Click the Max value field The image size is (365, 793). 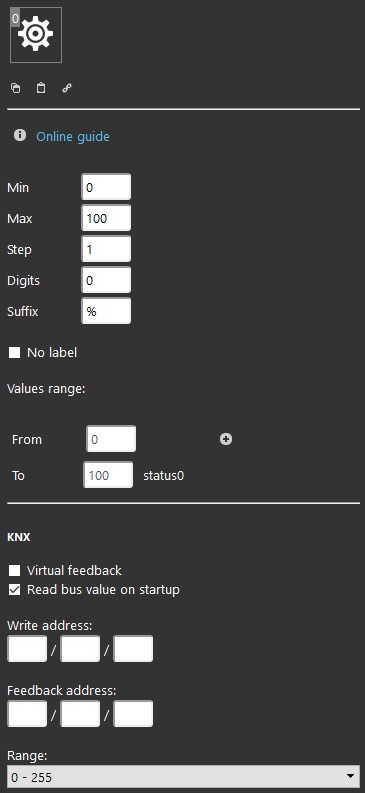(x=106, y=218)
